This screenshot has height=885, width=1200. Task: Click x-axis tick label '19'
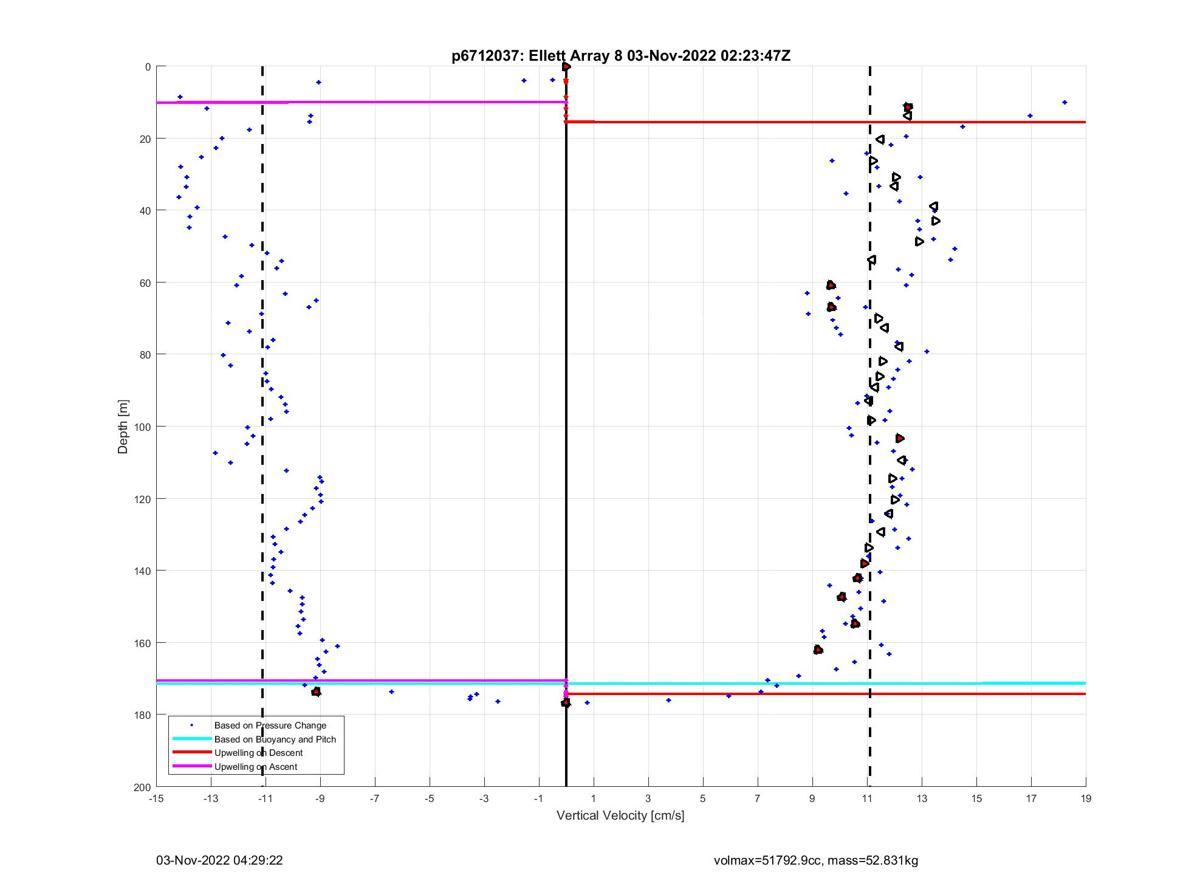click(1086, 798)
